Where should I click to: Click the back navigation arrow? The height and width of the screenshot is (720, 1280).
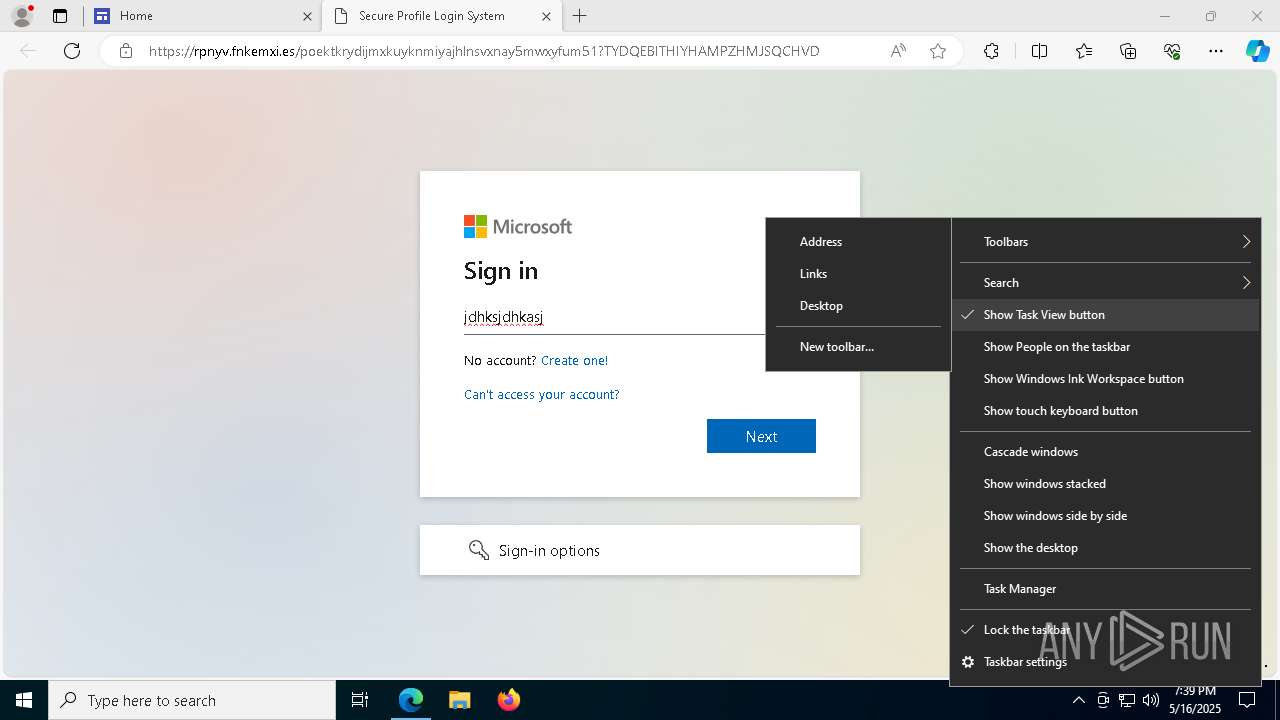coord(28,51)
